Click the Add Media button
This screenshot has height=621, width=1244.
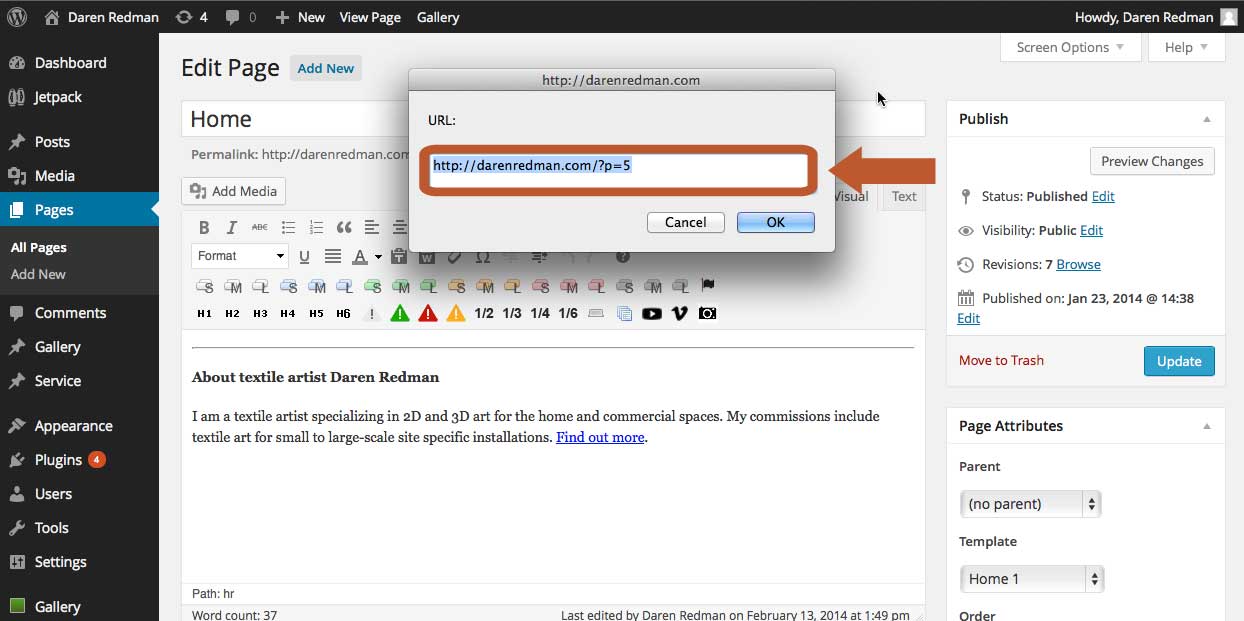pos(234,191)
